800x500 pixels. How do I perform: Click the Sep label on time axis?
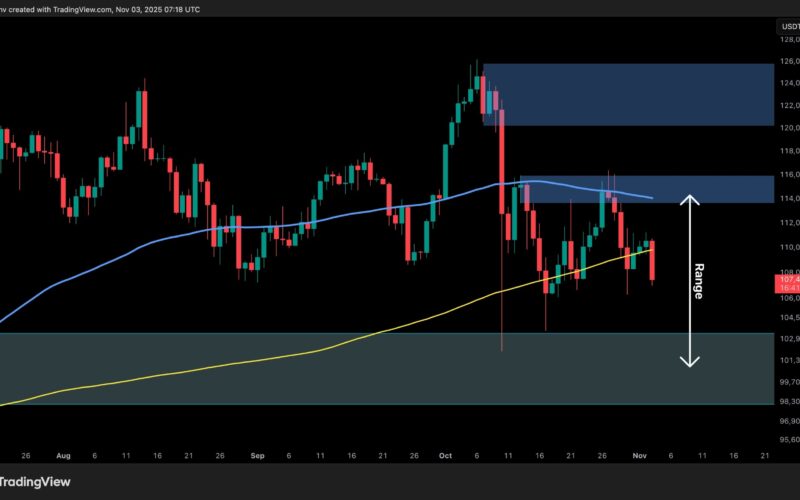[257, 453]
